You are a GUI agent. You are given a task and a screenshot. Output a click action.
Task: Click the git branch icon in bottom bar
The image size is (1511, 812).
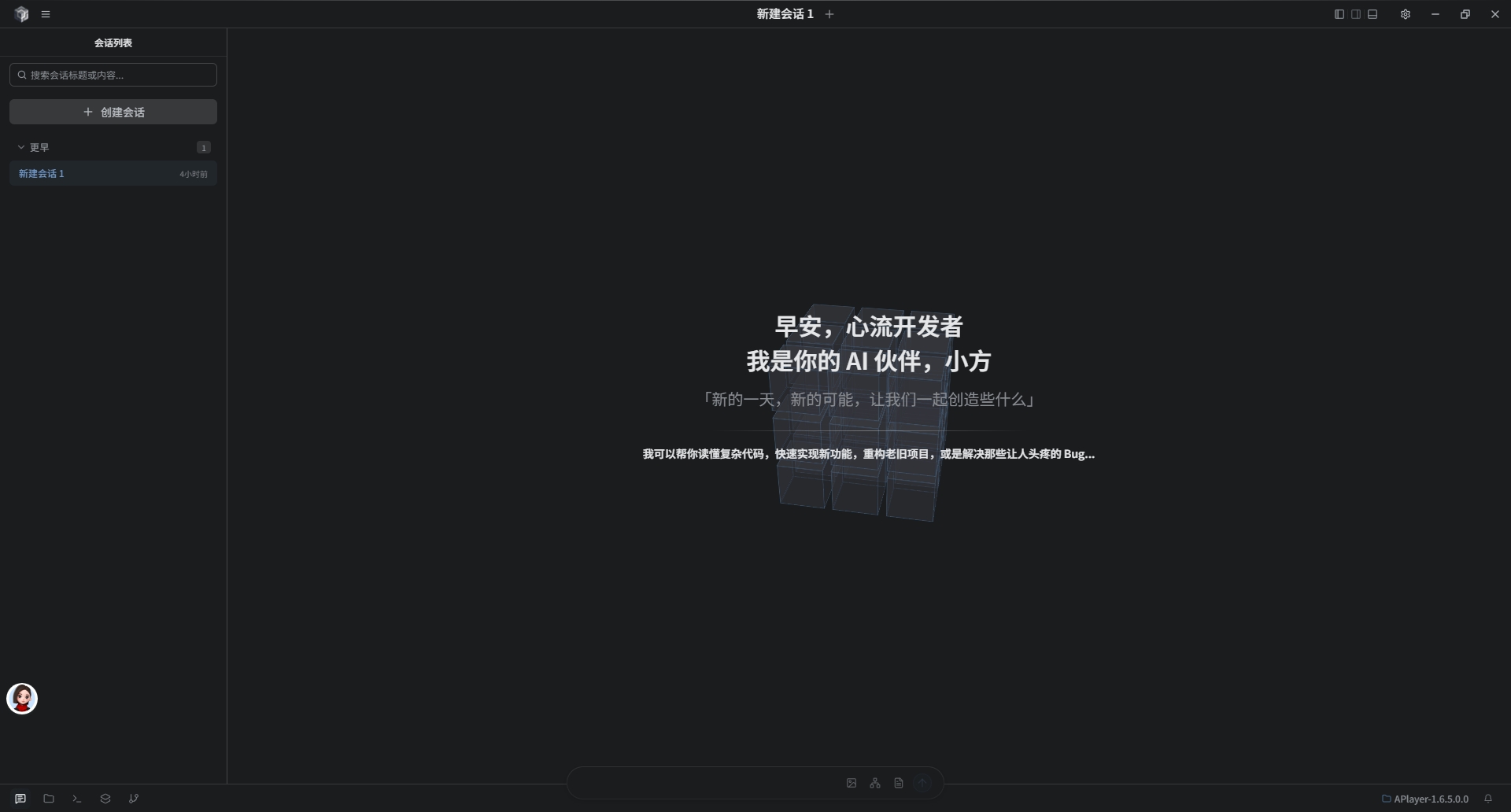[x=134, y=799]
